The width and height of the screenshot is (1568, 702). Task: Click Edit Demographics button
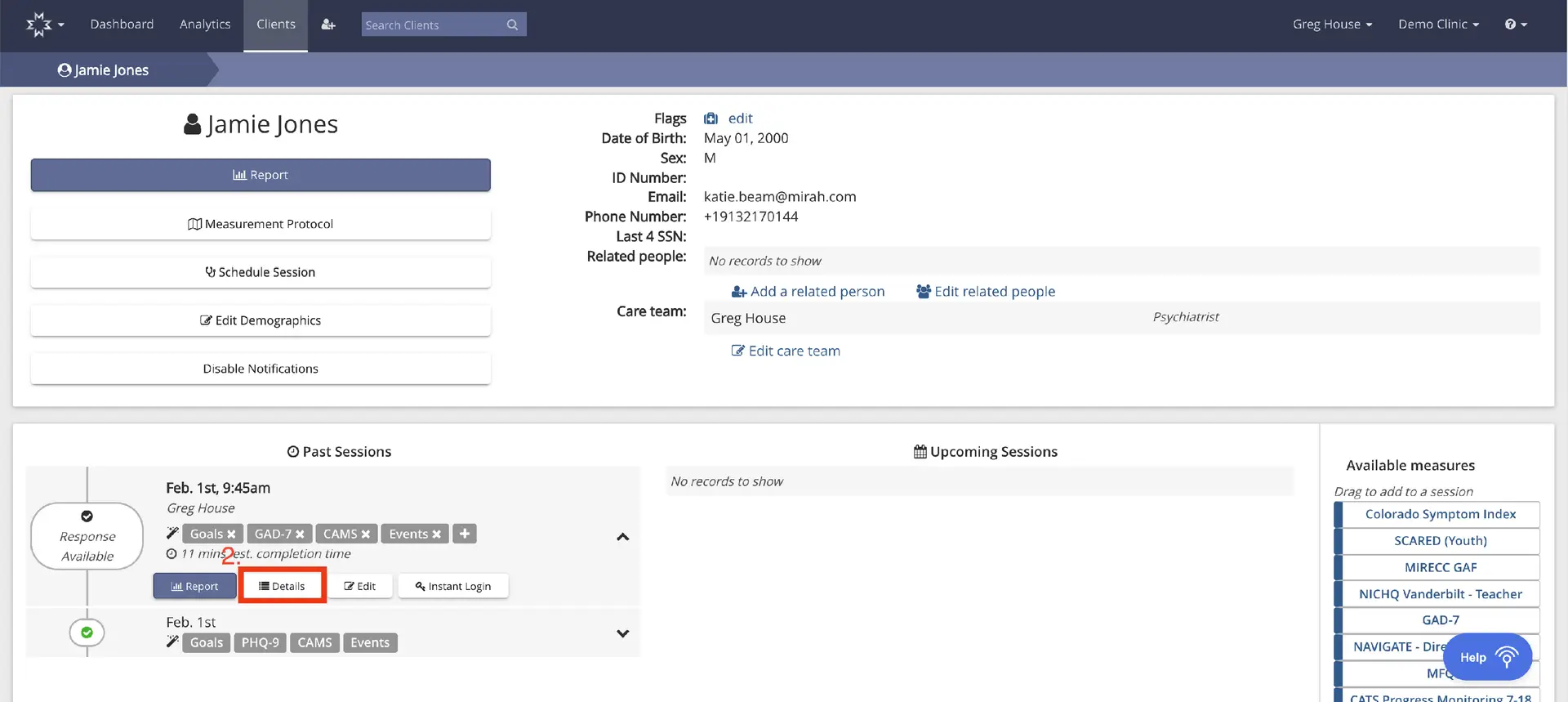click(261, 320)
